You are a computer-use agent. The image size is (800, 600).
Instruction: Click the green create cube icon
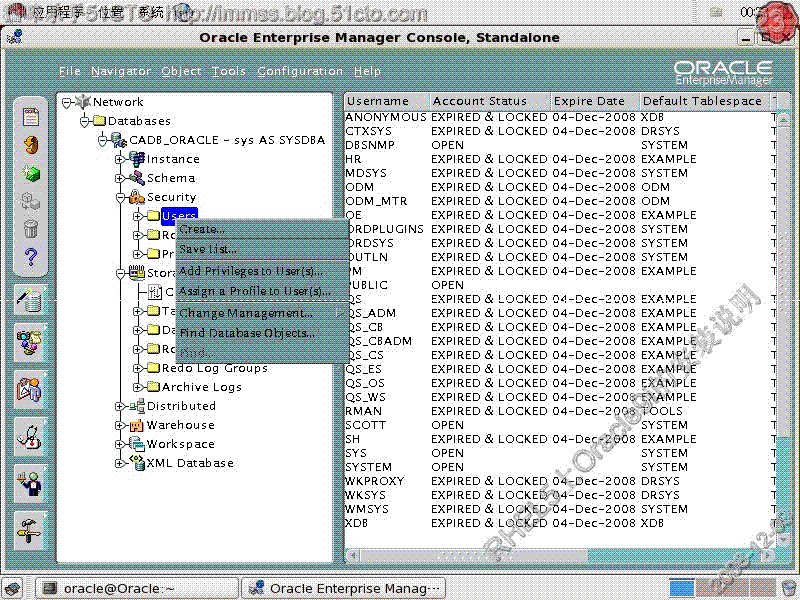pyautogui.click(x=31, y=173)
